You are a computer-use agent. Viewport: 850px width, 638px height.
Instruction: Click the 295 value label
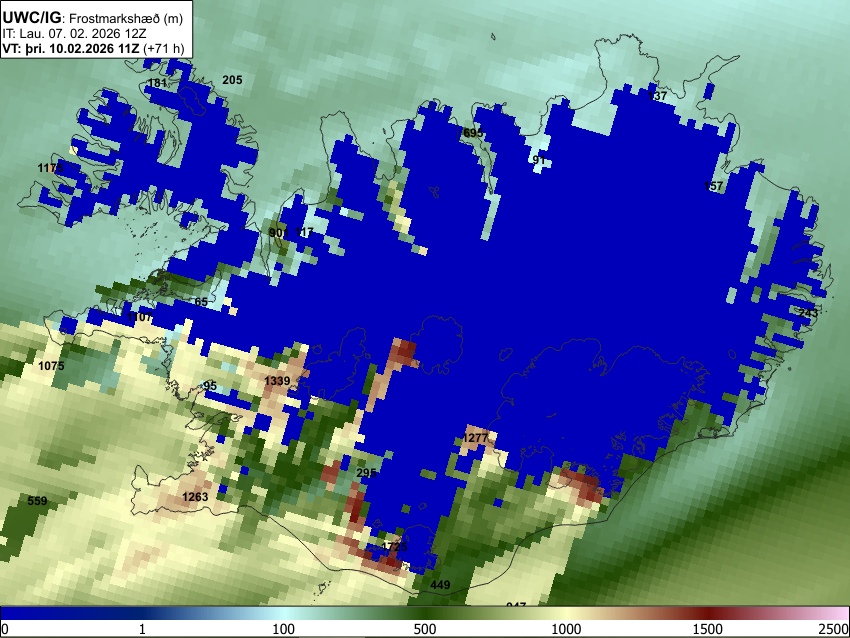click(366, 473)
